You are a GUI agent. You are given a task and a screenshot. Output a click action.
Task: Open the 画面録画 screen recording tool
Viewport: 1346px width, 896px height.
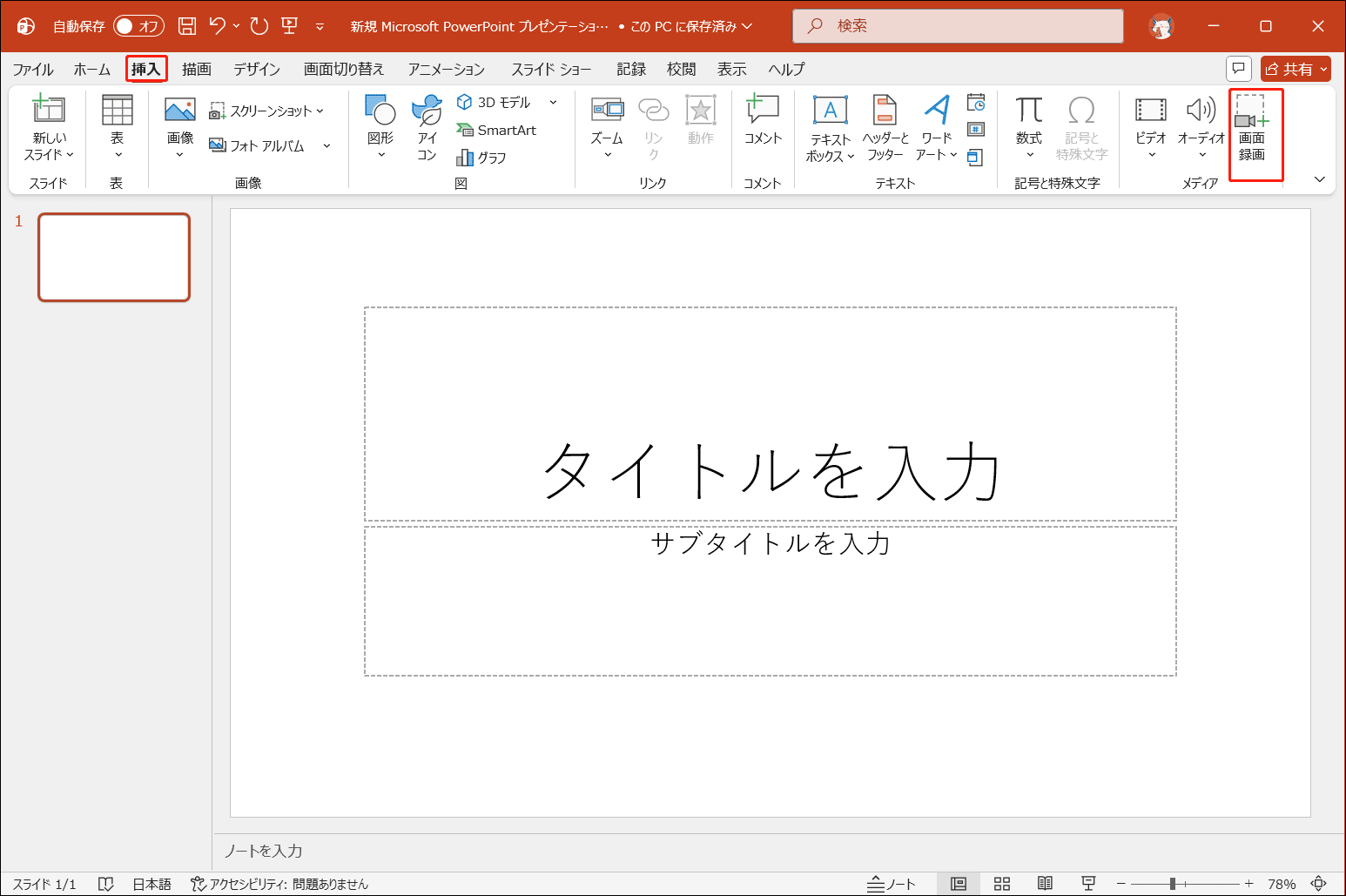(1255, 131)
